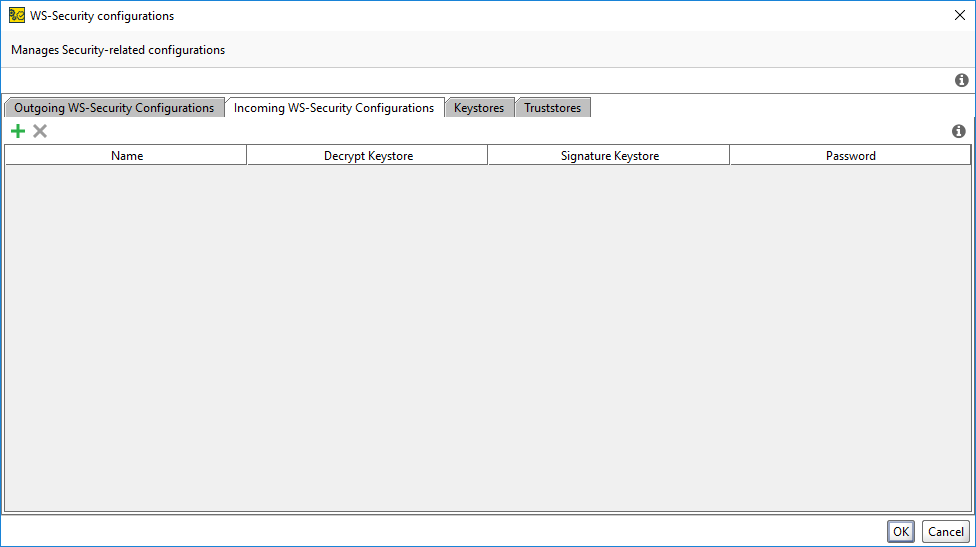Viewport: 976px width, 547px height.
Task: Open the Keystores tab
Action: click(479, 108)
